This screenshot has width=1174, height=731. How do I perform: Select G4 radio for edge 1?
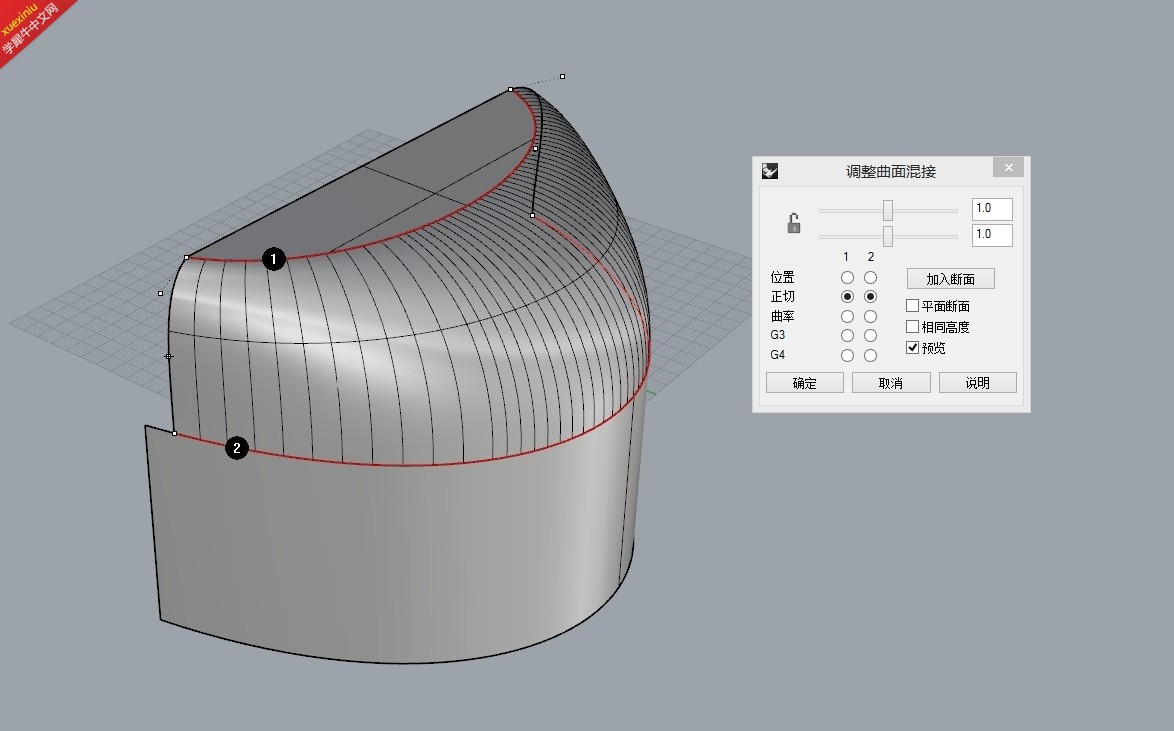pyautogui.click(x=847, y=356)
